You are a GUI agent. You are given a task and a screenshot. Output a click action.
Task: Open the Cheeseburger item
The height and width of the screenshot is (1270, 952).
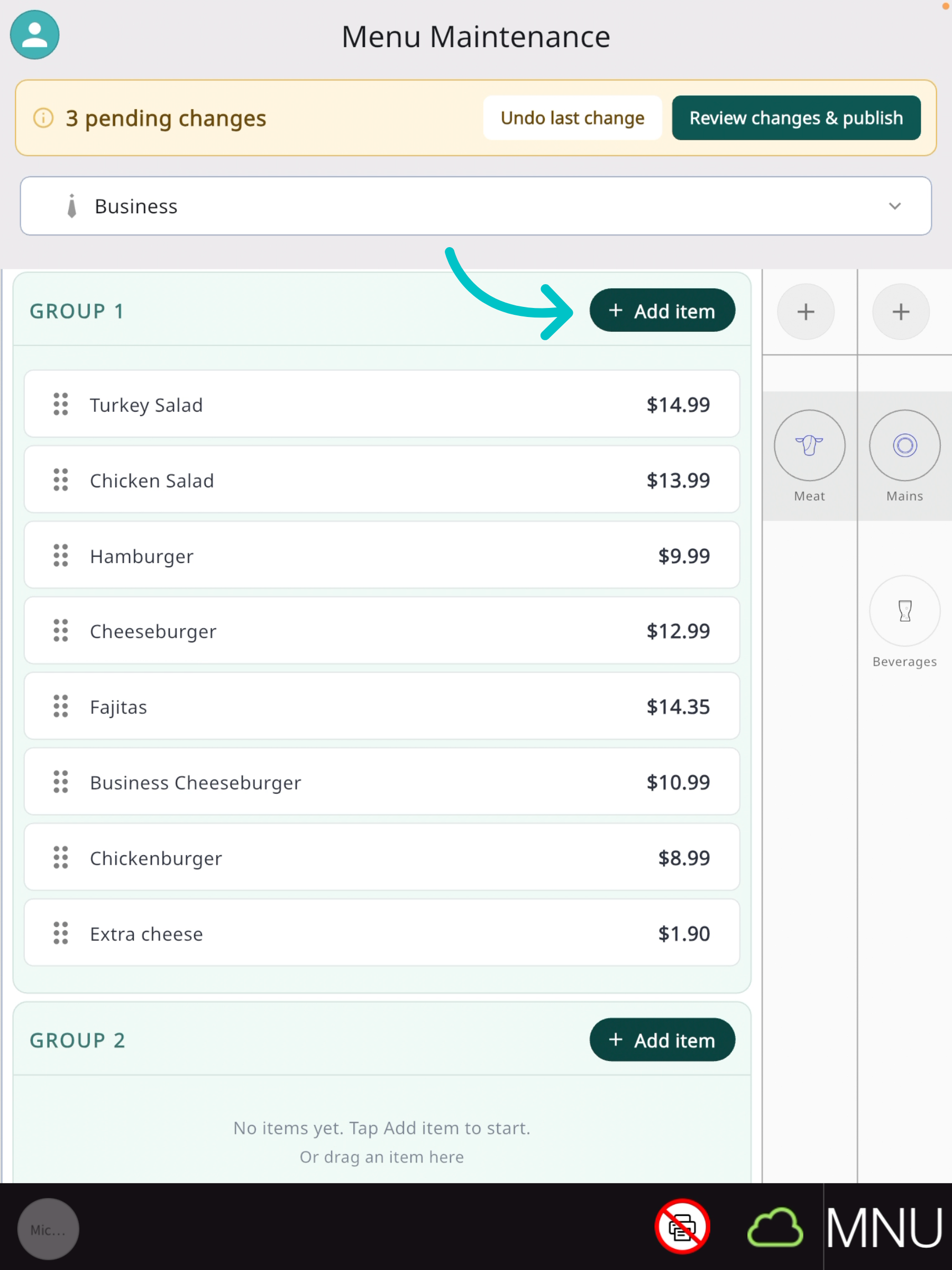[382, 630]
